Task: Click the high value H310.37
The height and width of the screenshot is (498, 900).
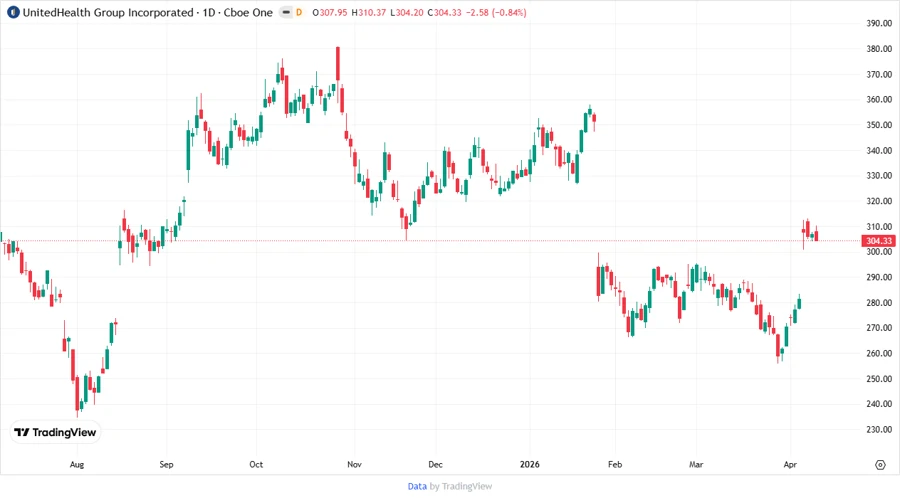Action: 368,12
